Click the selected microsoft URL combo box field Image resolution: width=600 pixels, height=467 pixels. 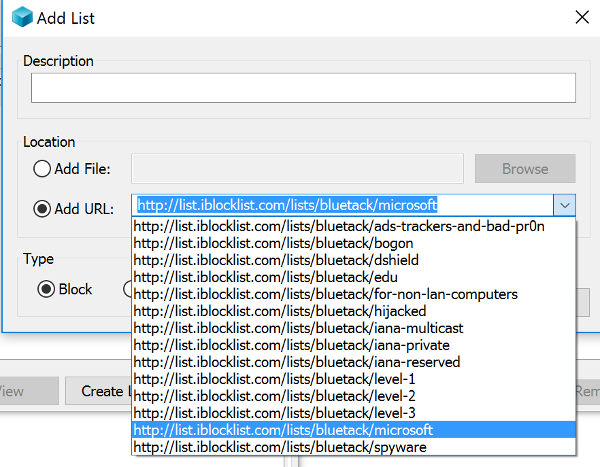point(340,206)
